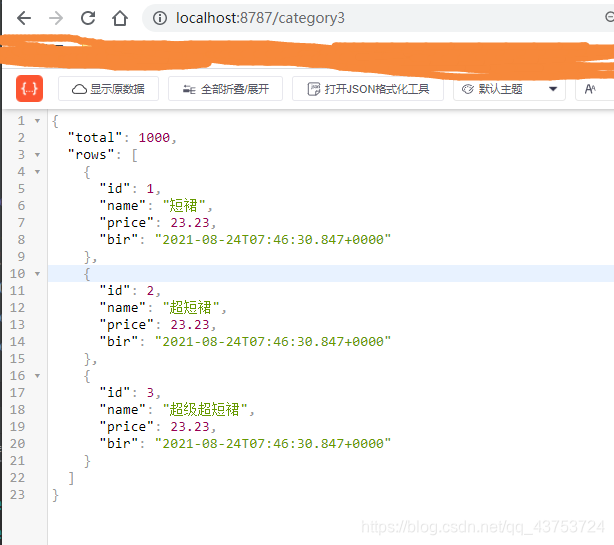Toggle fold/expand all with 全部折叠/展开
614x545 pixels.
(x=226, y=89)
